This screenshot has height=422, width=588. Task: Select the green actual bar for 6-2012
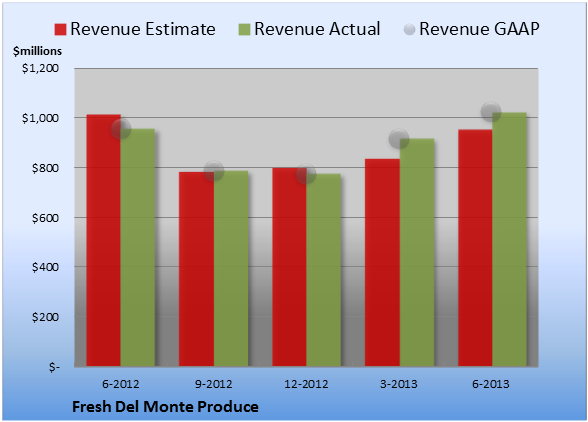tap(138, 248)
